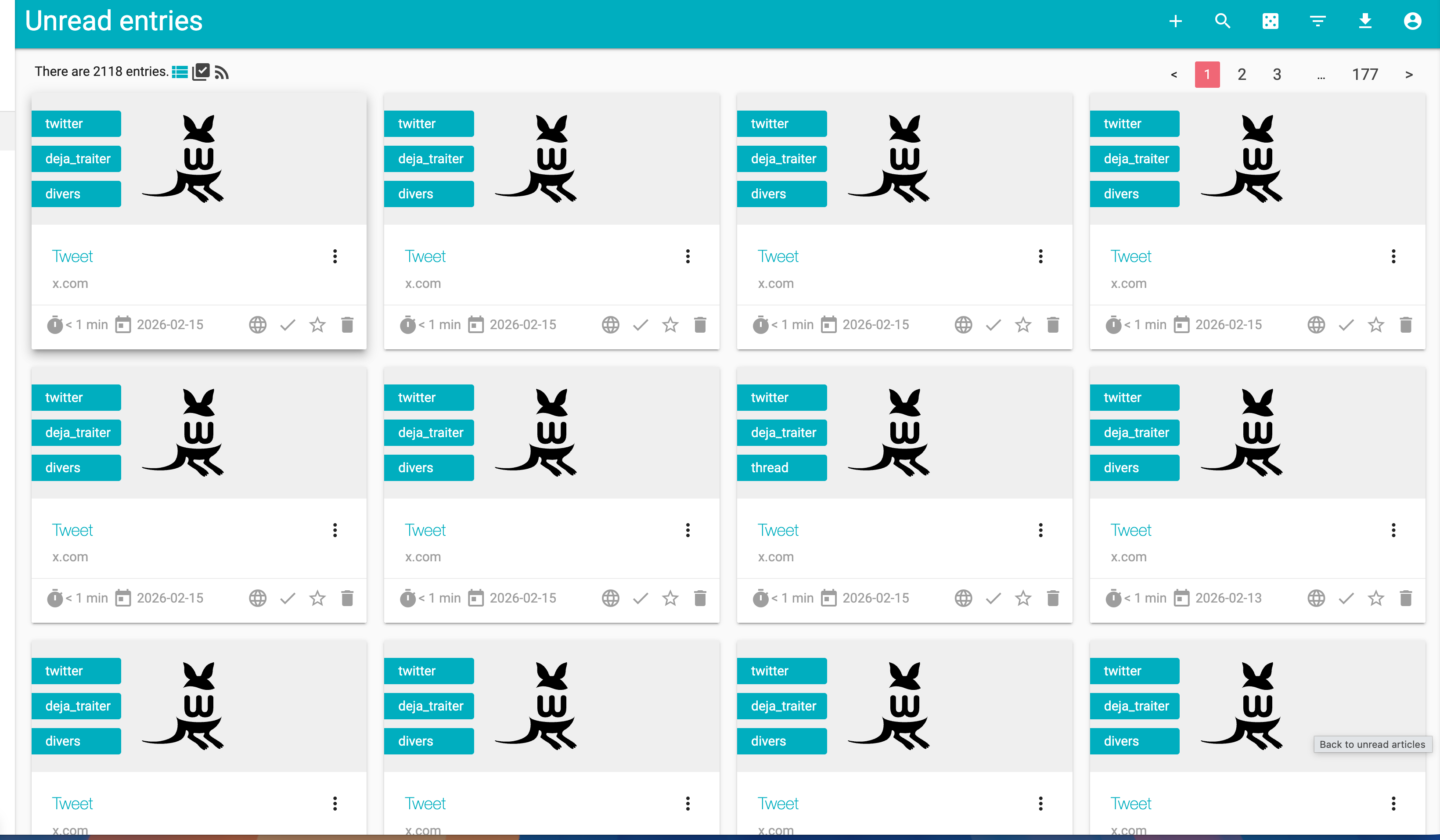Open original globe icon on top row third card
The width and height of the screenshot is (1440, 840).
[963, 325]
